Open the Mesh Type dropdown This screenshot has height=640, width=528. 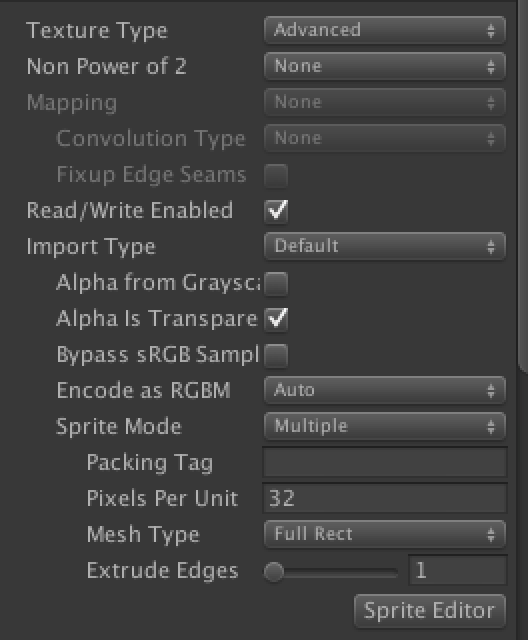pyautogui.click(x=385, y=534)
